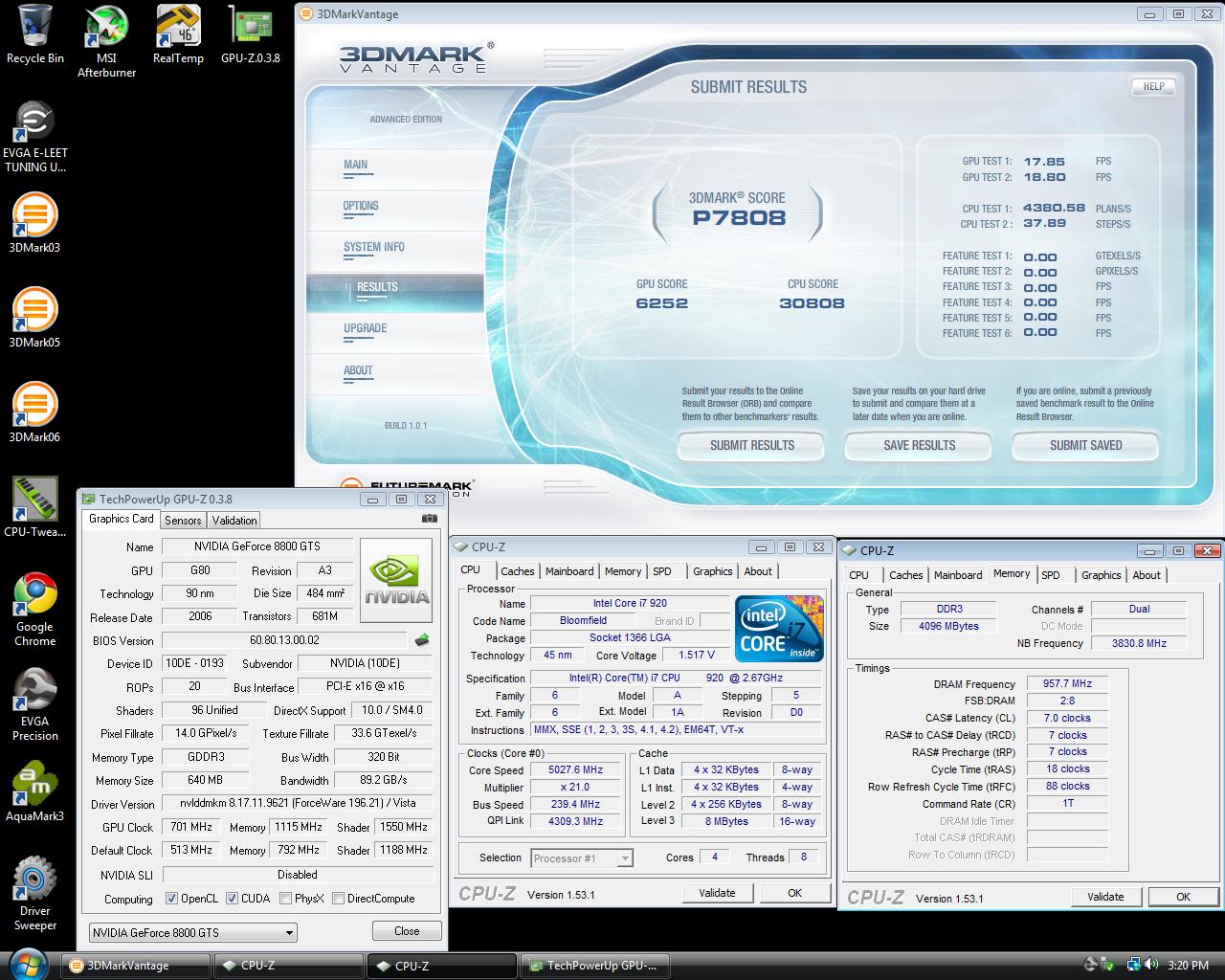The height and width of the screenshot is (980, 1225).
Task: Switch to 3DMarkVantage taskbar button
Action: click(136, 966)
